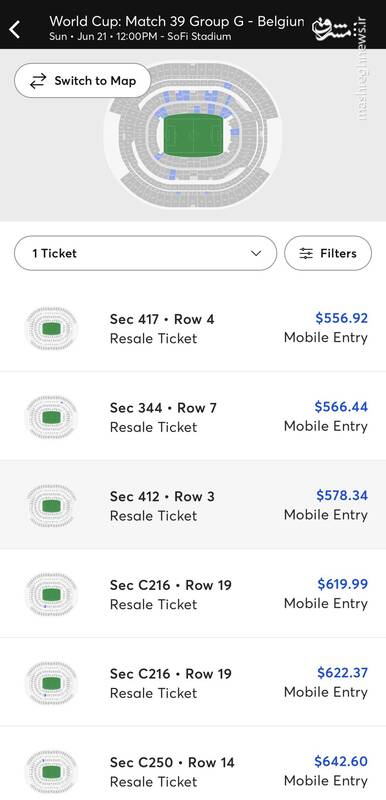Open the stadium thumbnail for Sec 412
The height and width of the screenshot is (800, 386).
51,506
